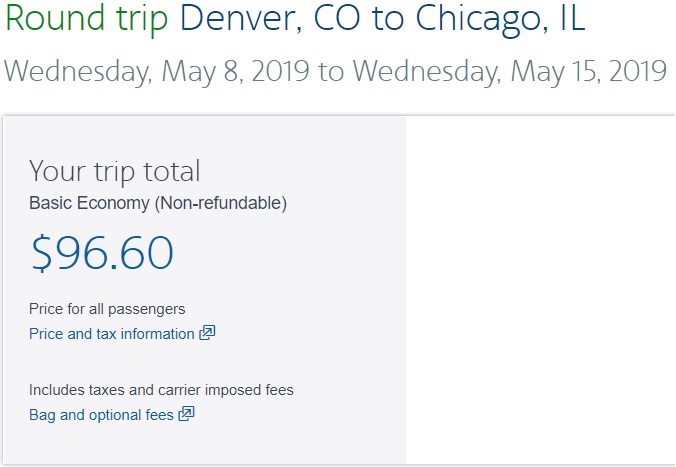
Task: Click external-link icon beside Price and tax information
Action: coord(207,334)
